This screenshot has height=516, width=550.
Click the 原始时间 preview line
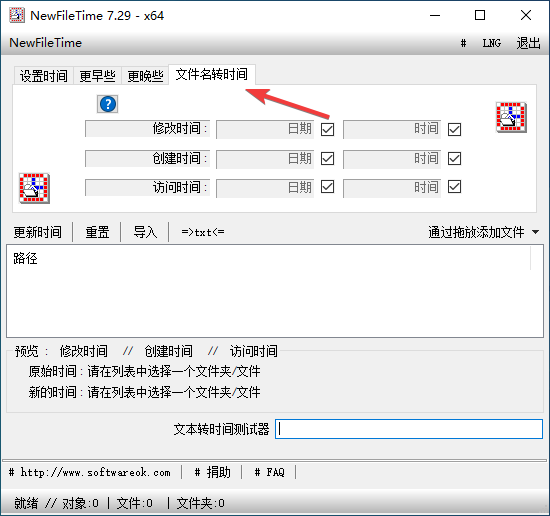click(145, 371)
